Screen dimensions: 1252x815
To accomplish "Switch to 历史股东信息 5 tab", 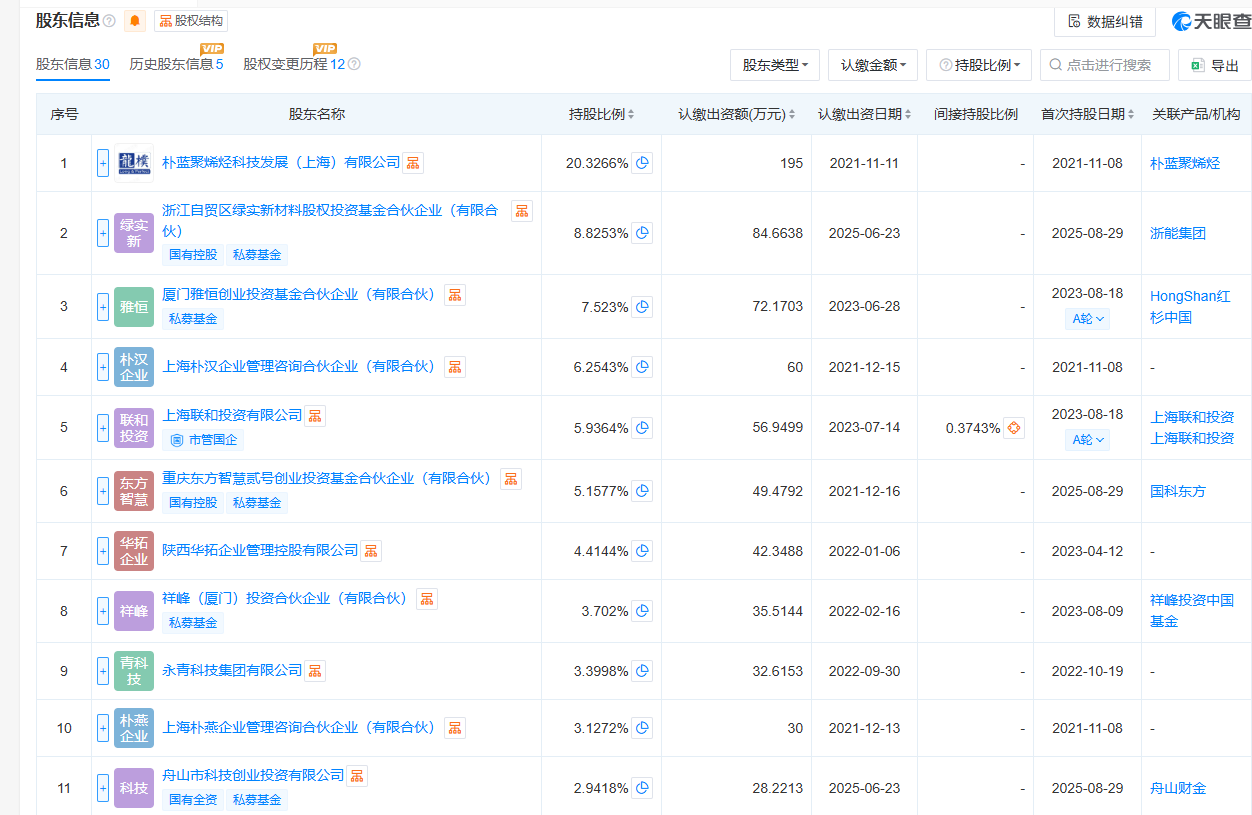I will pyautogui.click(x=176, y=64).
